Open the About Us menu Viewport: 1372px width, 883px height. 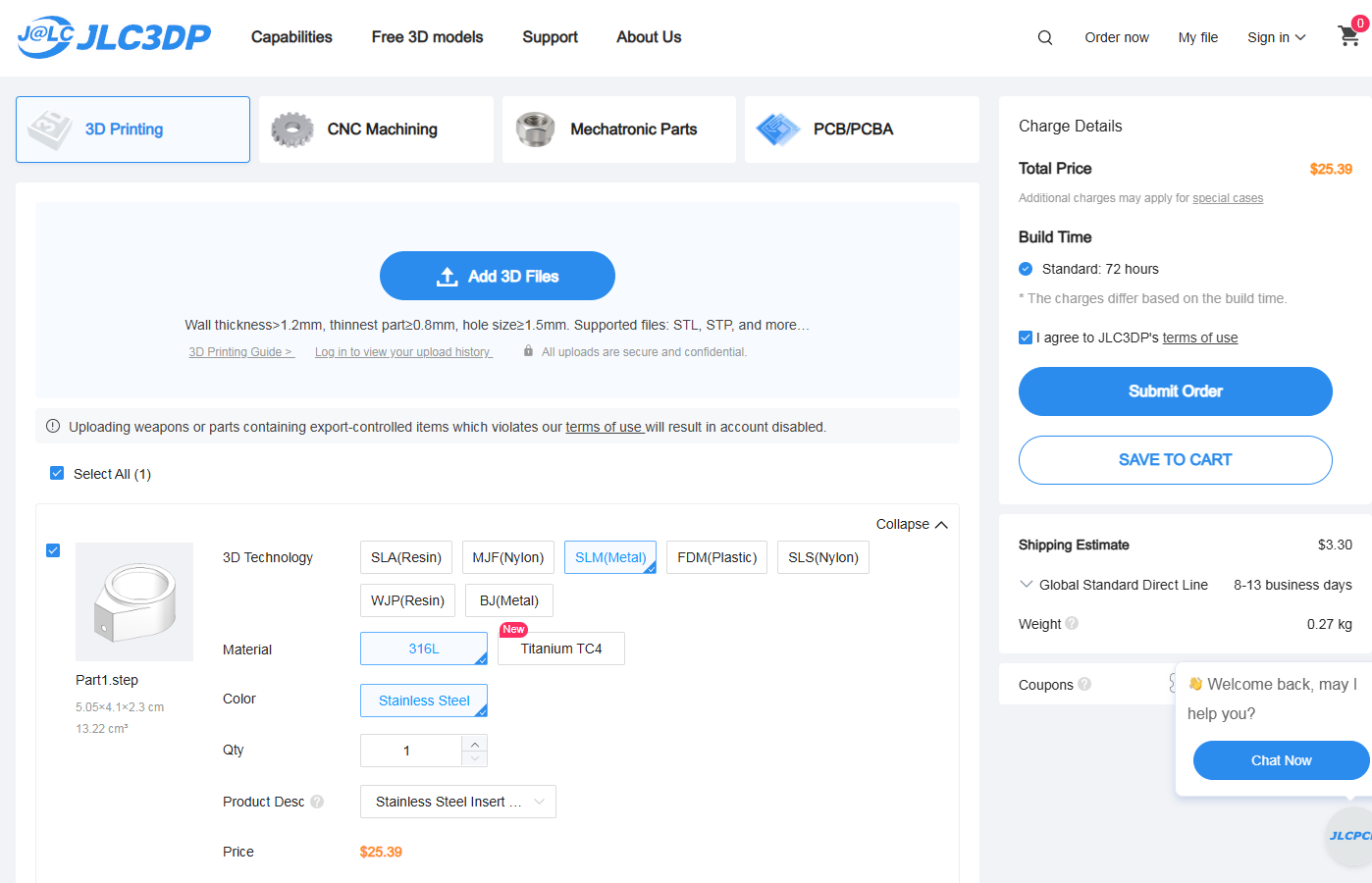(649, 37)
